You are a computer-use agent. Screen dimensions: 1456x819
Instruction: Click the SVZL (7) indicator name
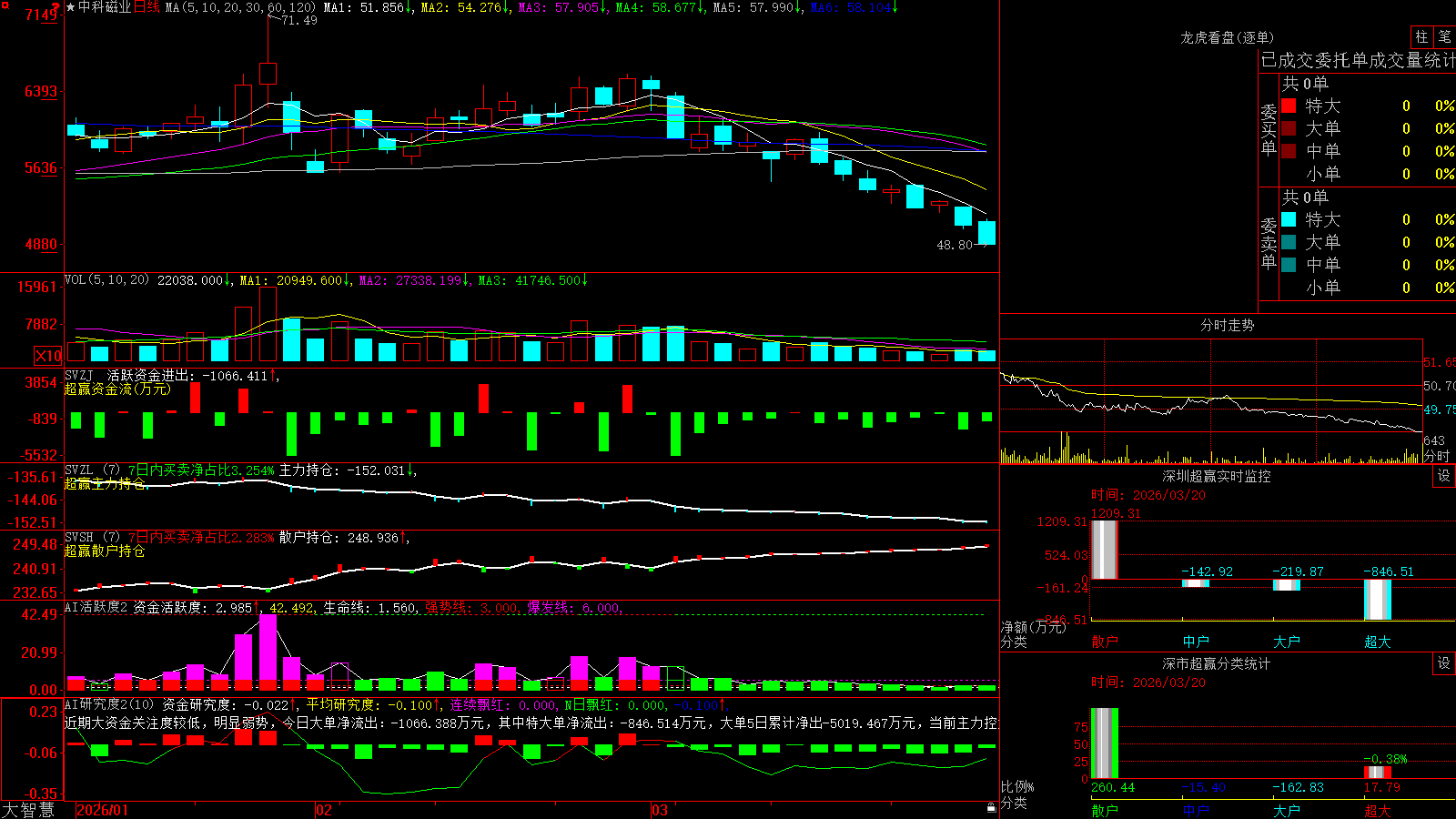tap(92, 470)
